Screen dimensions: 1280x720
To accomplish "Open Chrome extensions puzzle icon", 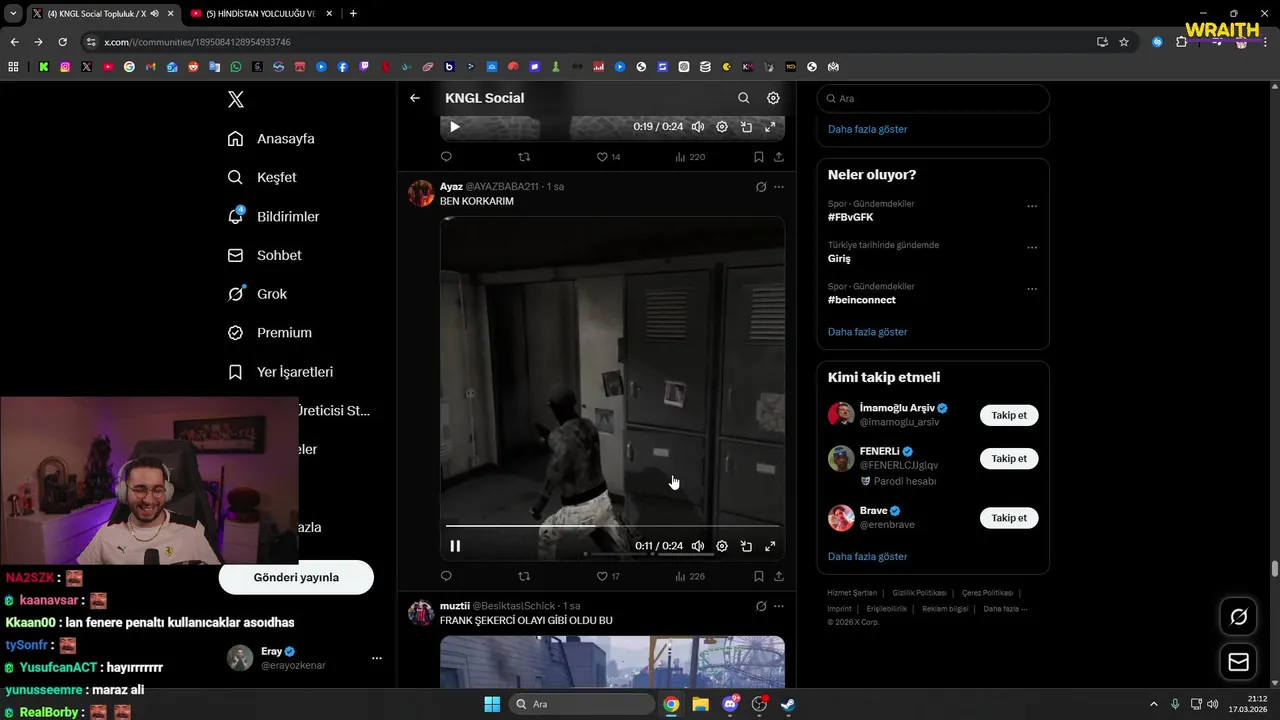I will pos(1182,42).
